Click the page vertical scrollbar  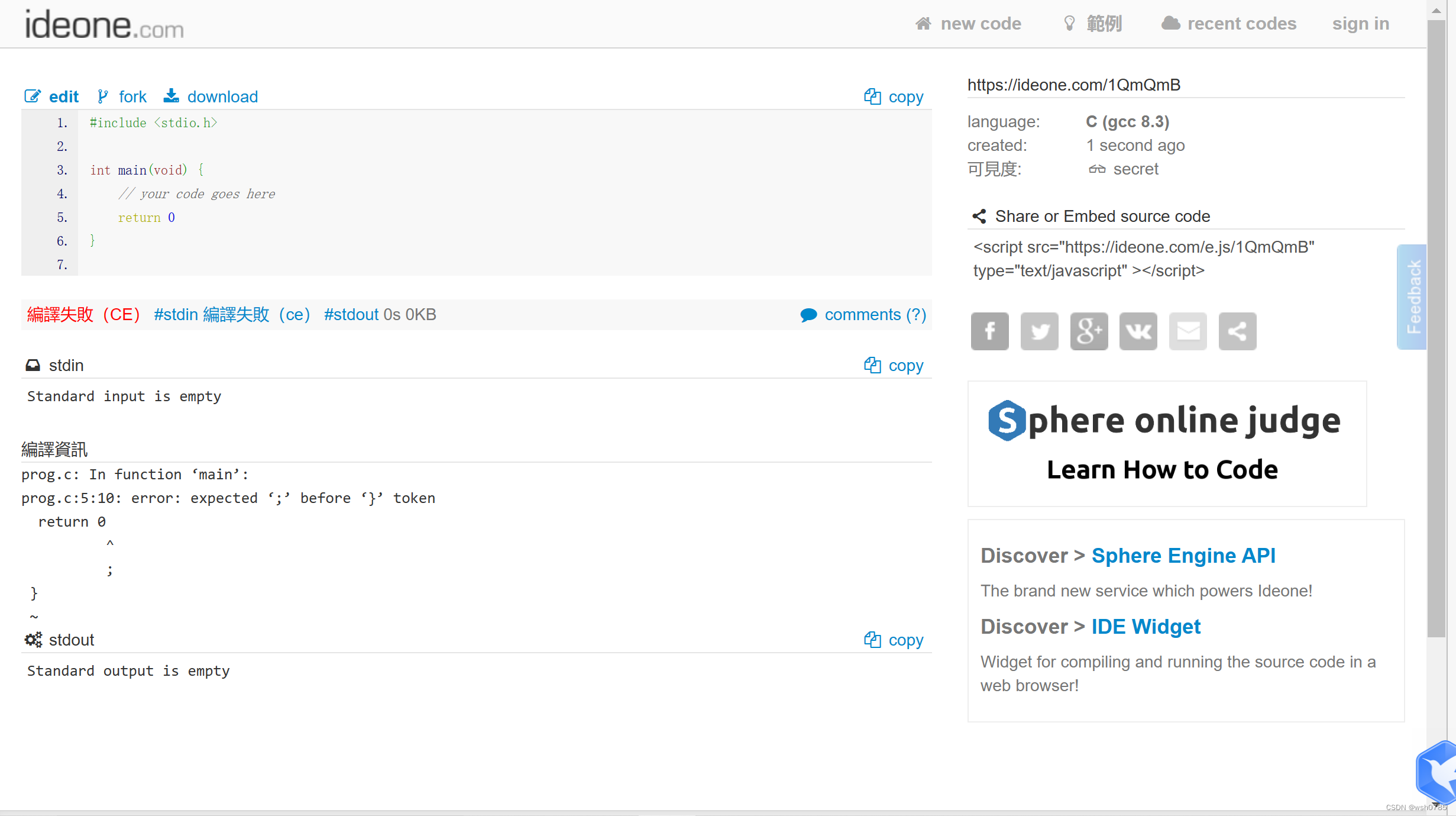[1436, 328]
